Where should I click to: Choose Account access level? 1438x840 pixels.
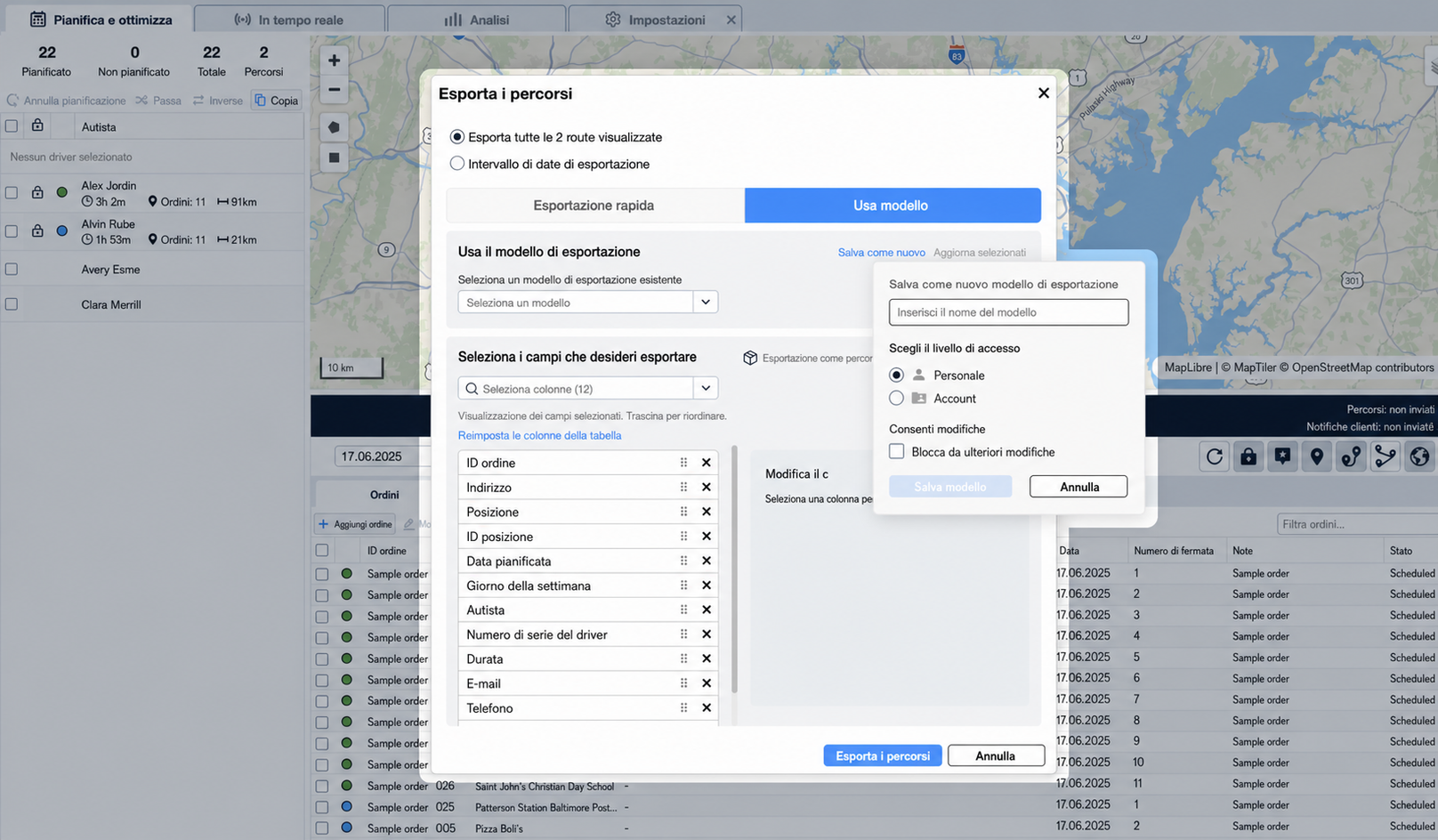(x=896, y=399)
